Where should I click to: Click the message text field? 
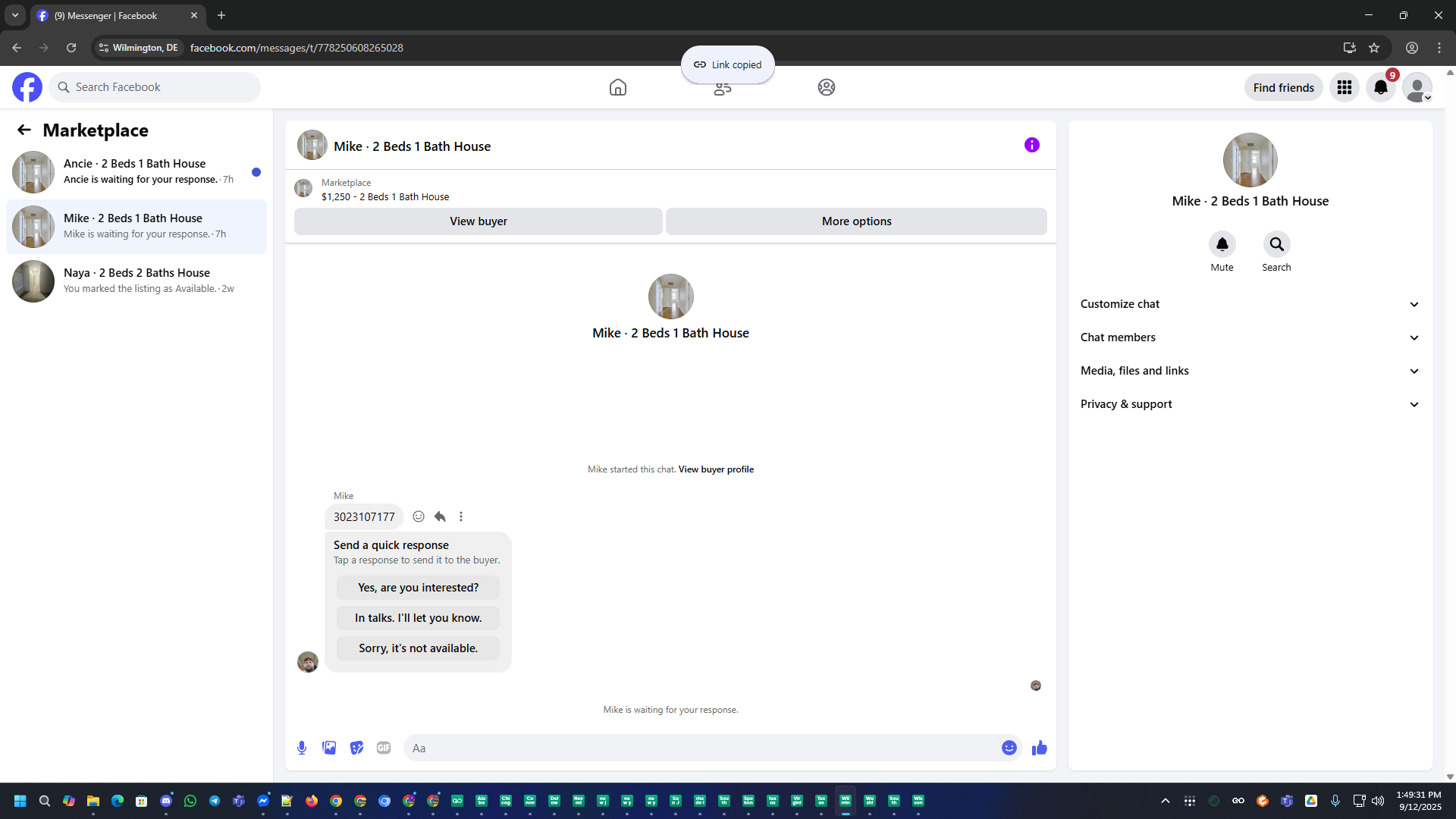[x=701, y=748]
